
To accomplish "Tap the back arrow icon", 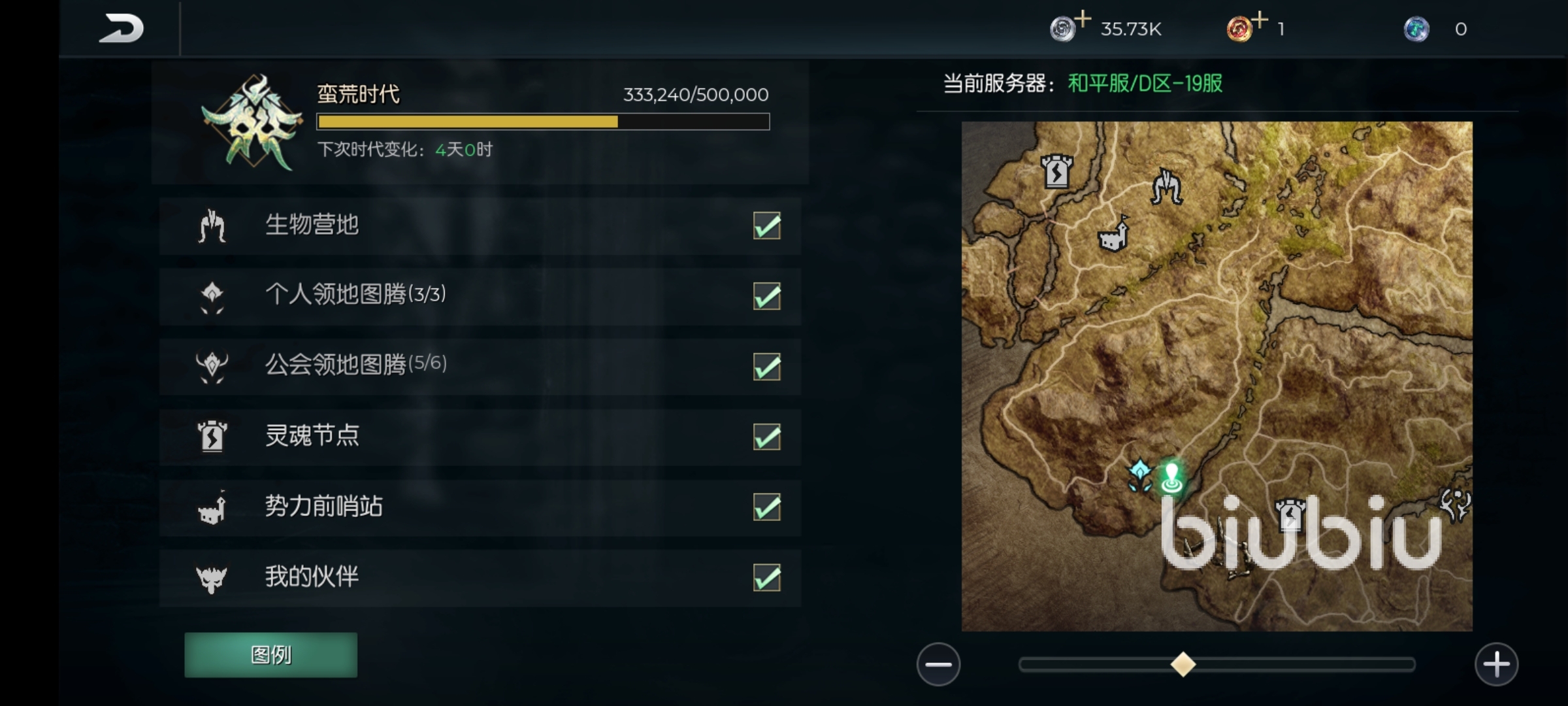I will coord(122,29).
